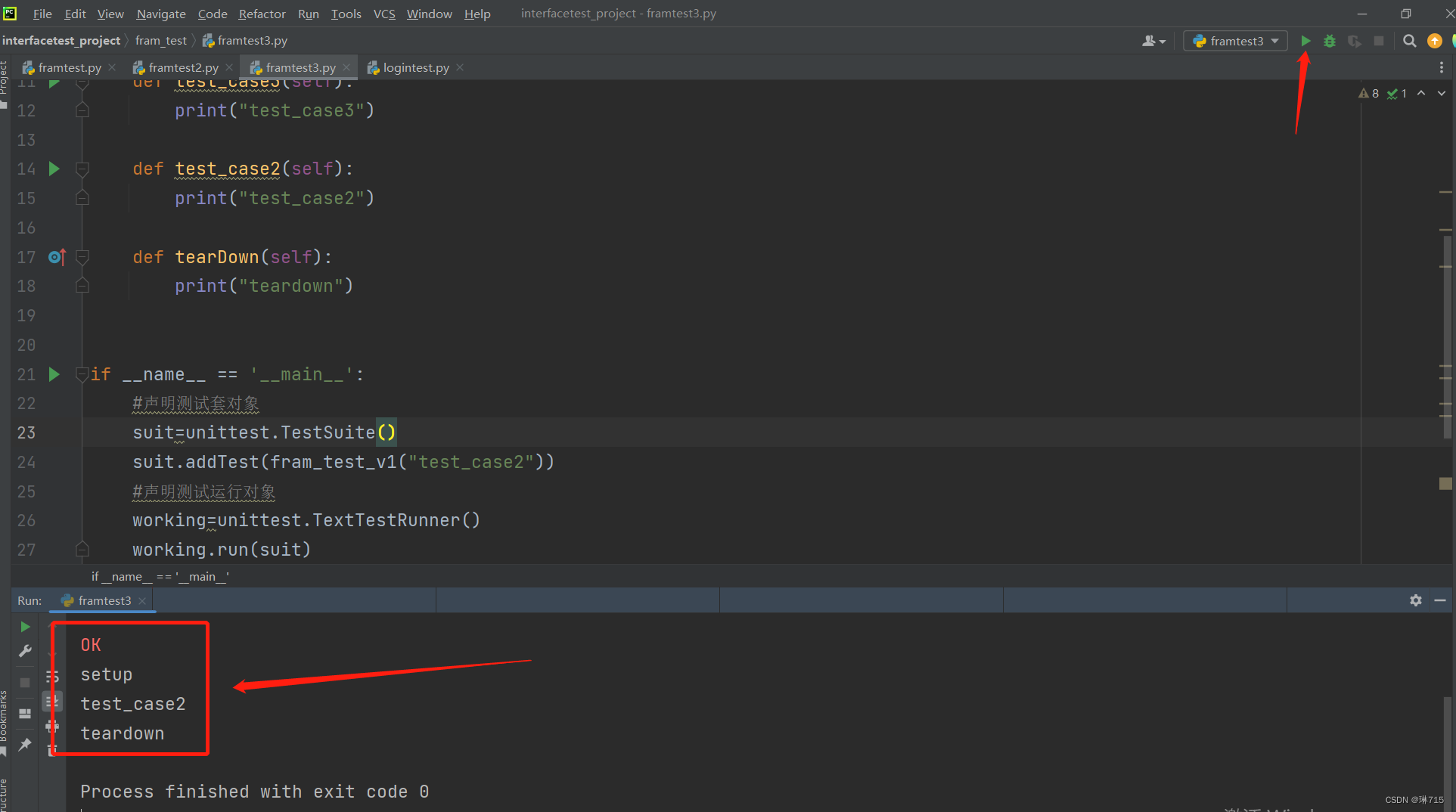Open run console settings with the wrench icon

(25, 650)
